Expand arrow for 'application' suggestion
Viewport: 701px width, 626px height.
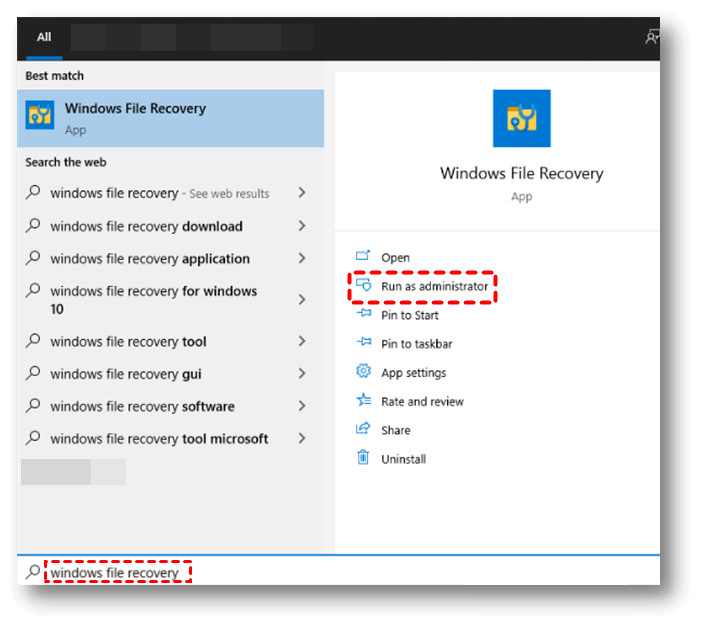pos(302,258)
